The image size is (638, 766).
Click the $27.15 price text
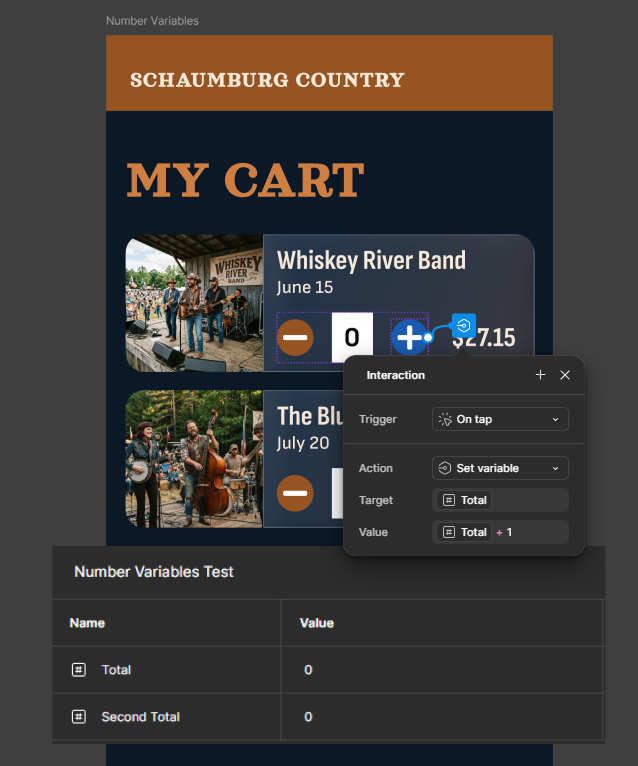point(484,338)
